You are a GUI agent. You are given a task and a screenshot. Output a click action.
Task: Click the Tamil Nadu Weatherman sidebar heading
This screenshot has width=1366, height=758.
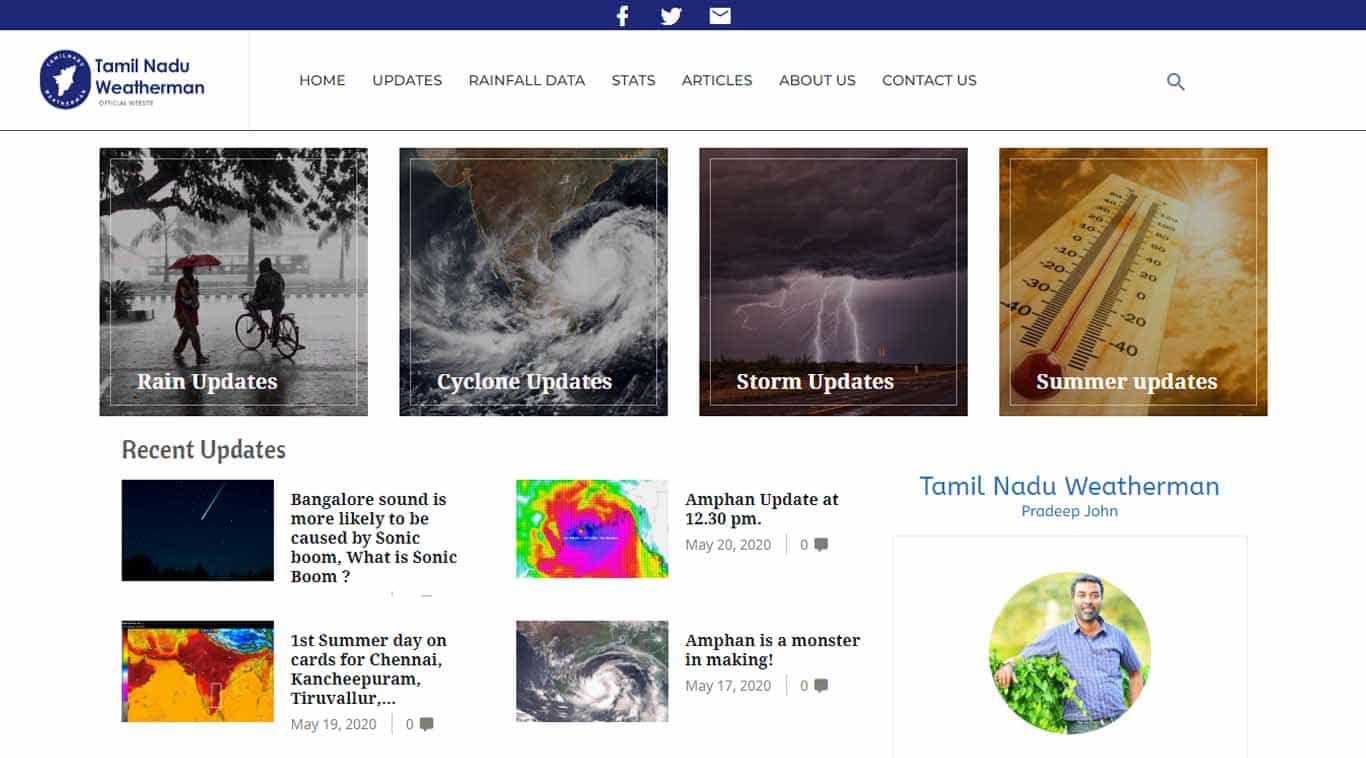1069,486
